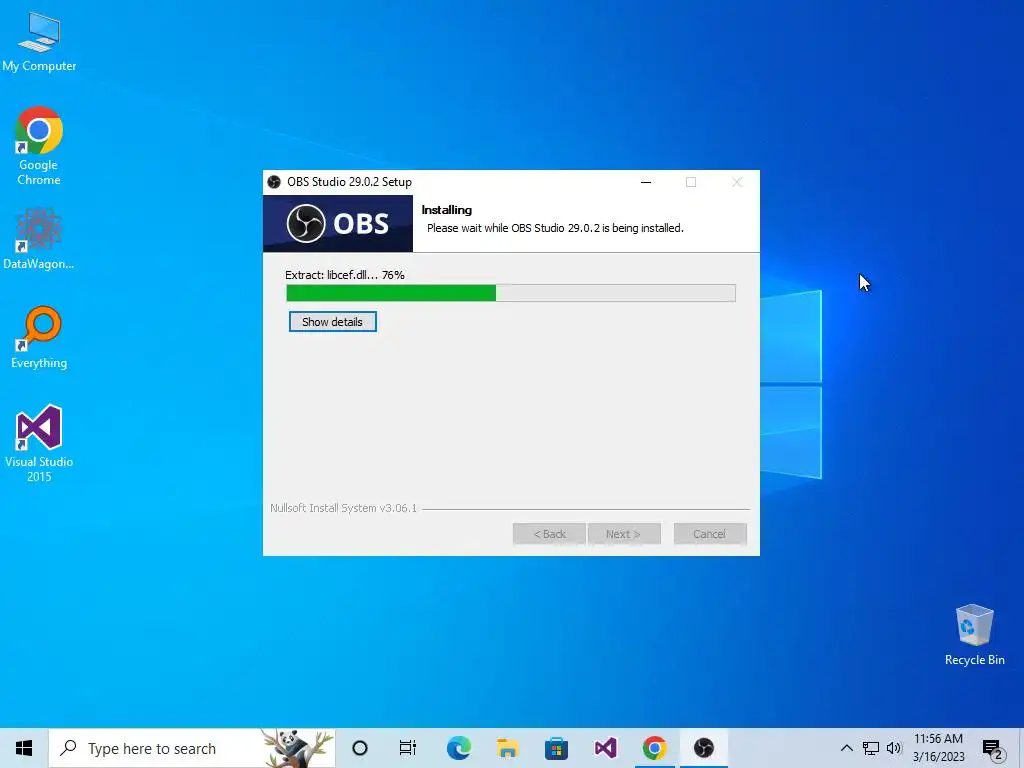This screenshot has height=768, width=1024.
Task: Click the 'Extract: libcef.dll... 76%' status text
Action: pos(345,275)
